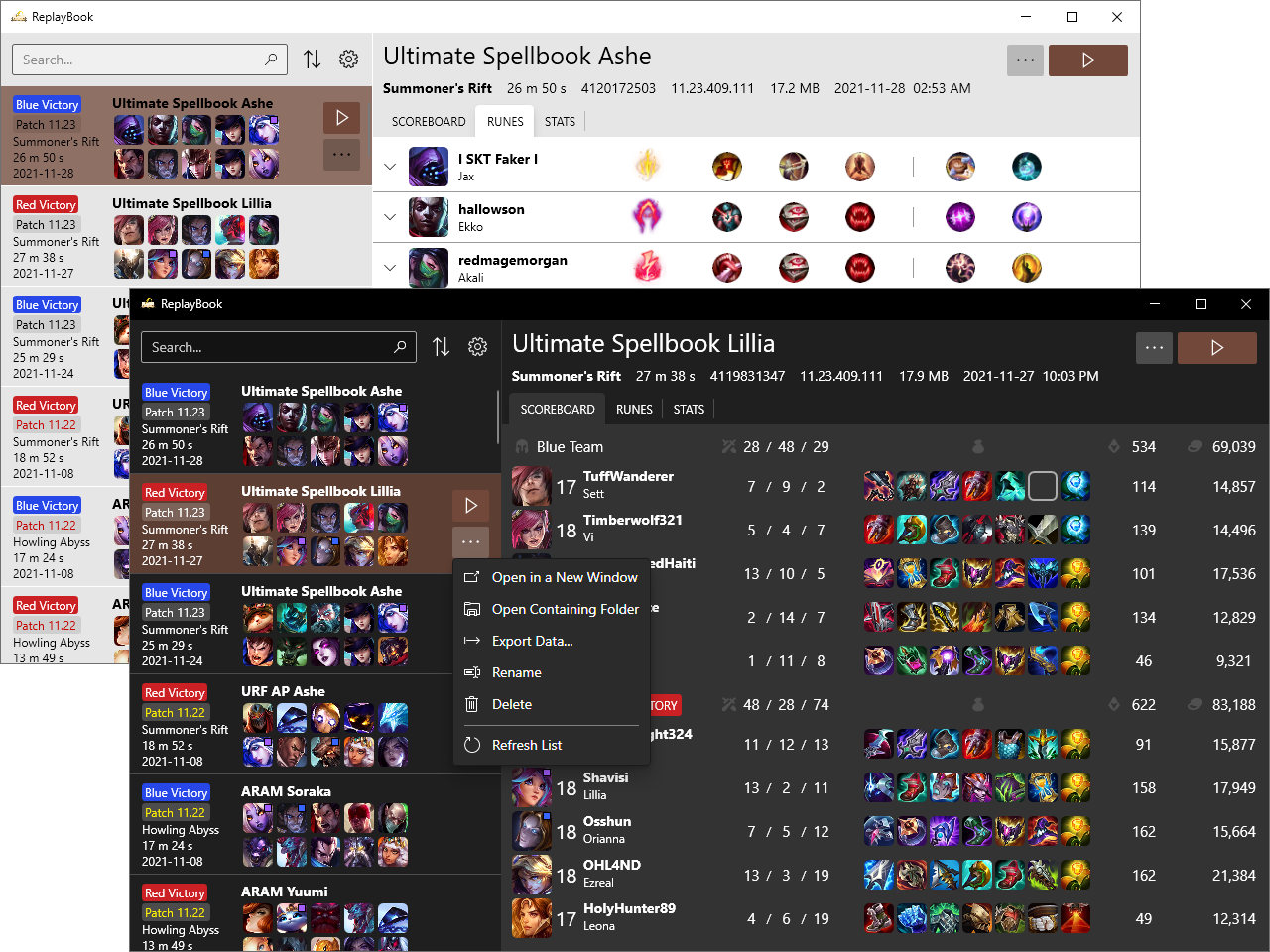The image size is (1270, 952).
Task: Choose Rename from context menu
Action: [x=552, y=672]
